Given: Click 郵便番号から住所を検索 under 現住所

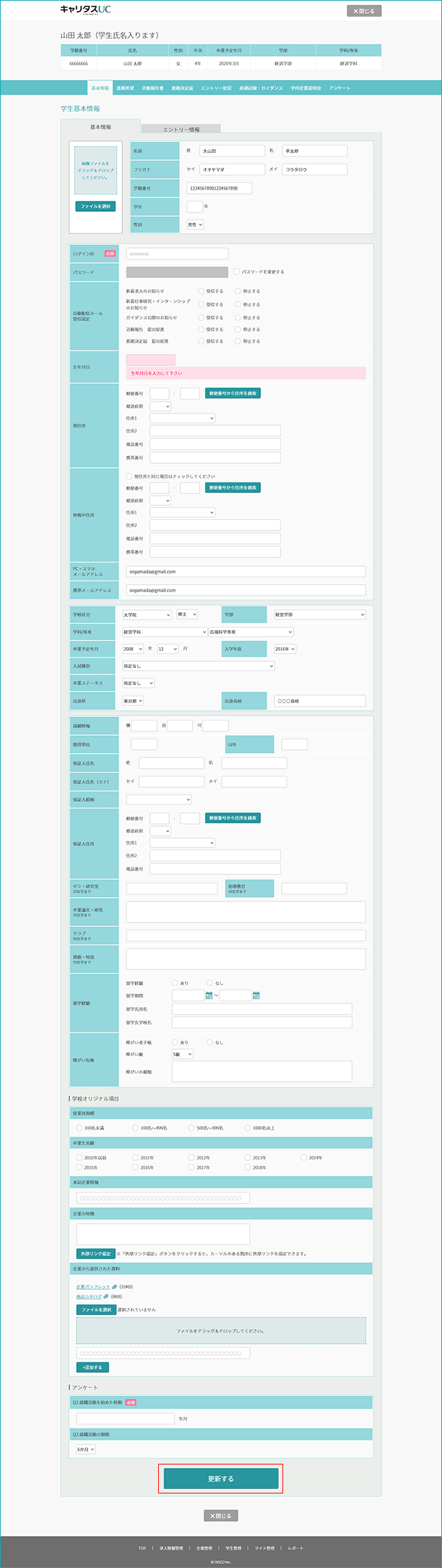Looking at the screenshot, I should tap(233, 393).
